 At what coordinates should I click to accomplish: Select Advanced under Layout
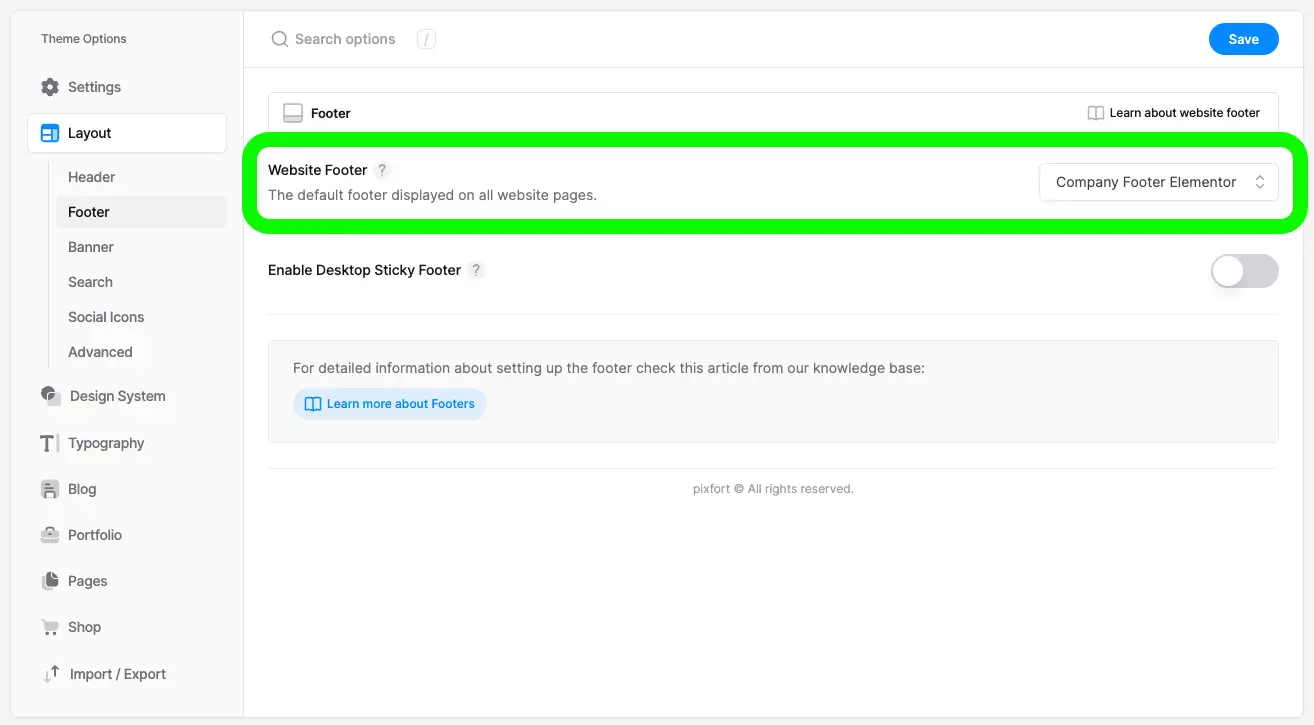(x=141, y=352)
